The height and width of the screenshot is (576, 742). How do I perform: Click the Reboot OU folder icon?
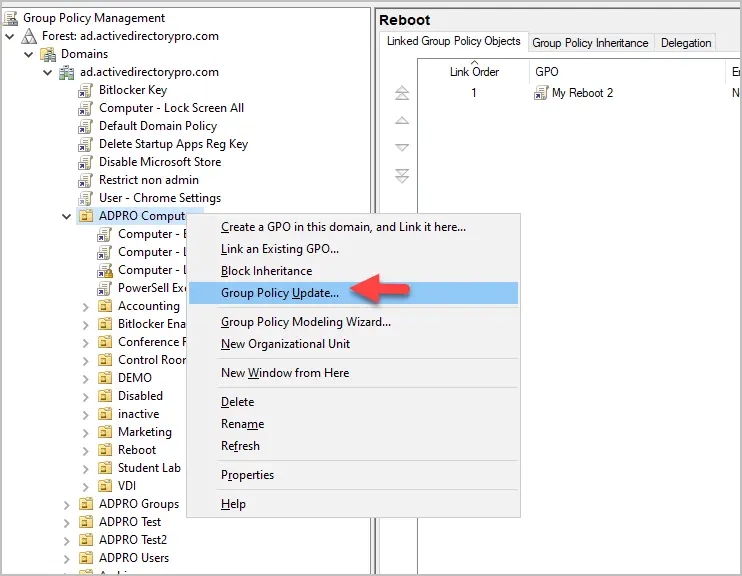[105, 450]
